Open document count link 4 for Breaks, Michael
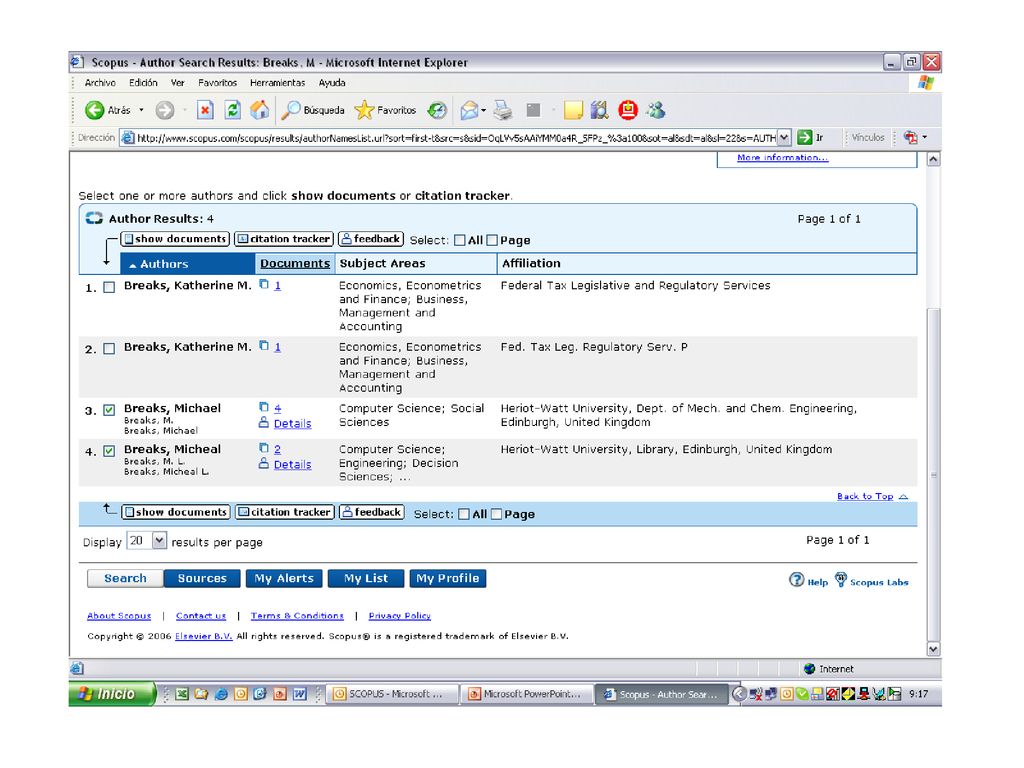This screenshot has height=768, width=1024. click(x=278, y=408)
